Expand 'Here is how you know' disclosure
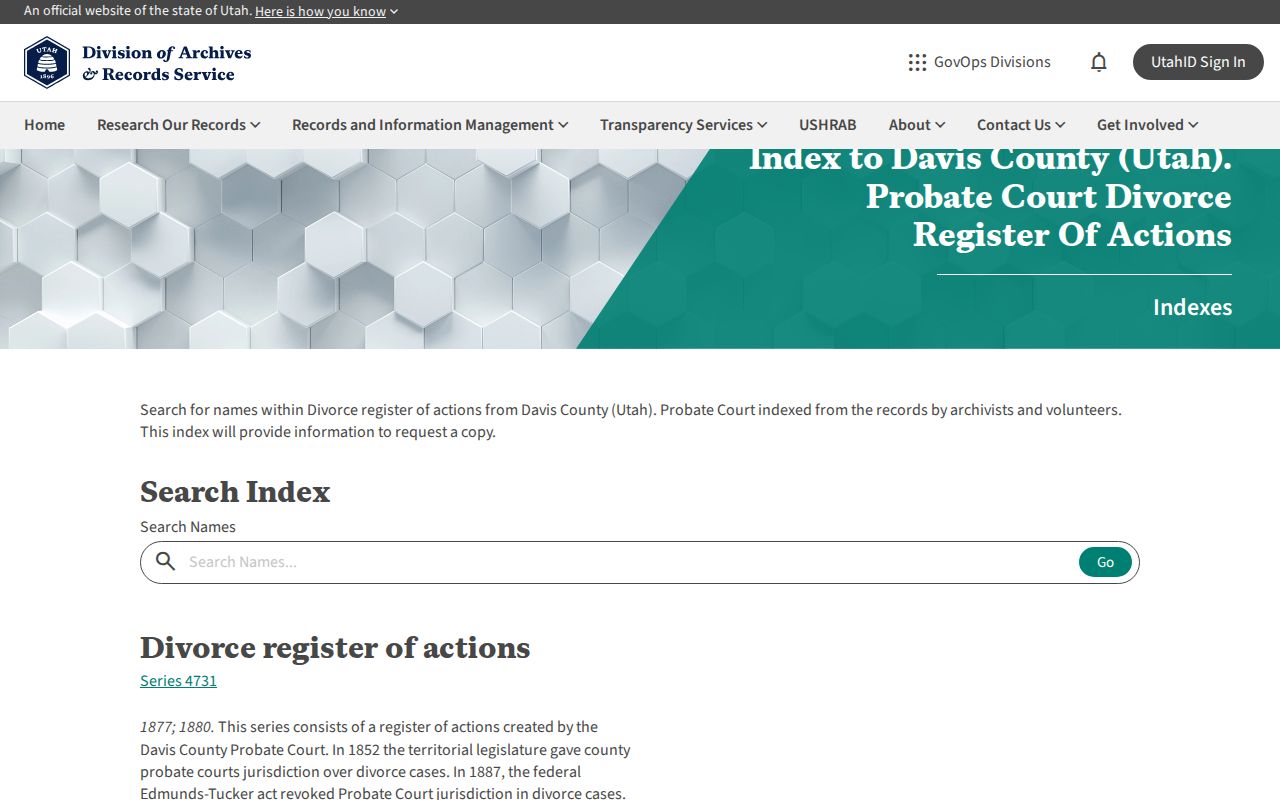The image size is (1280, 800). (327, 11)
